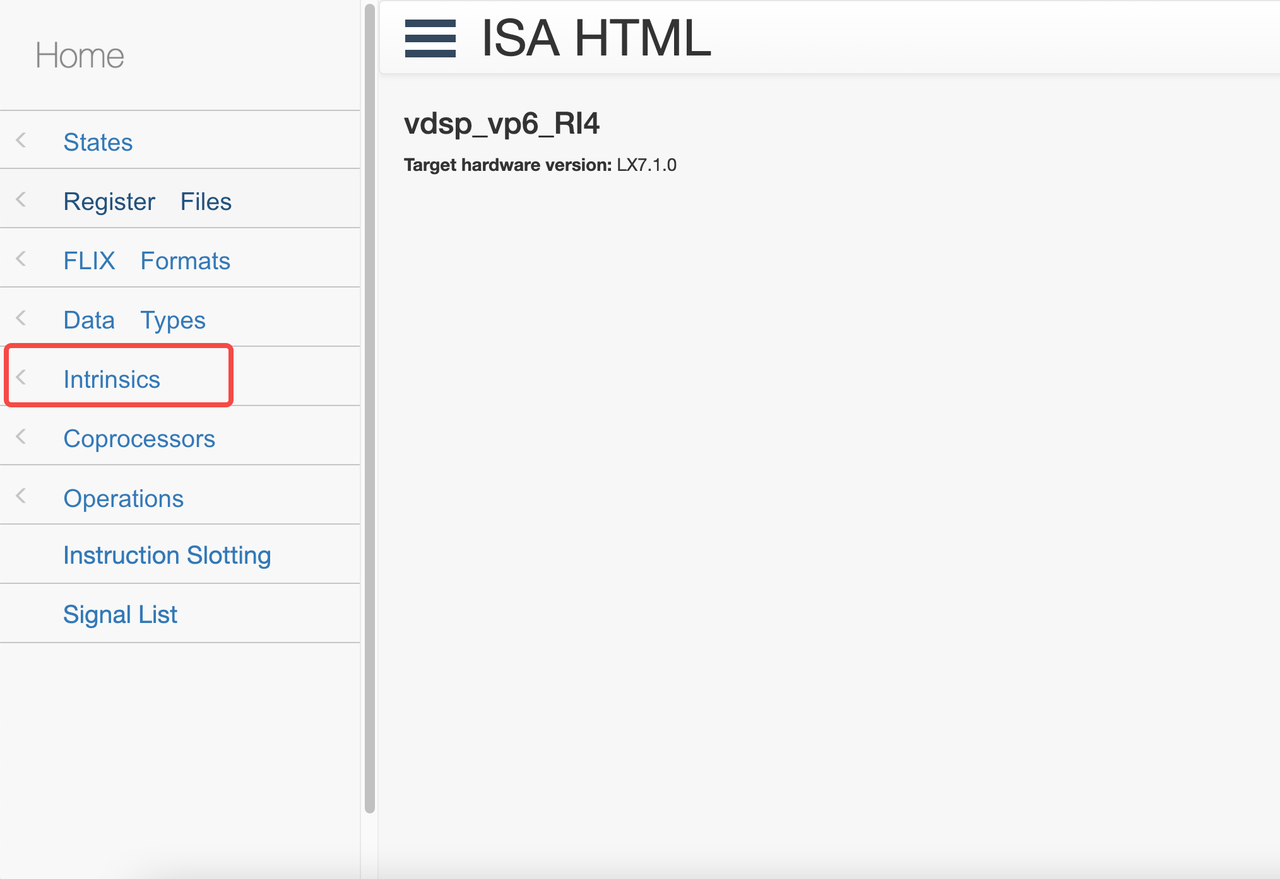Go to the Operations section
Screen dimensions: 1280x879
tap(123, 499)
